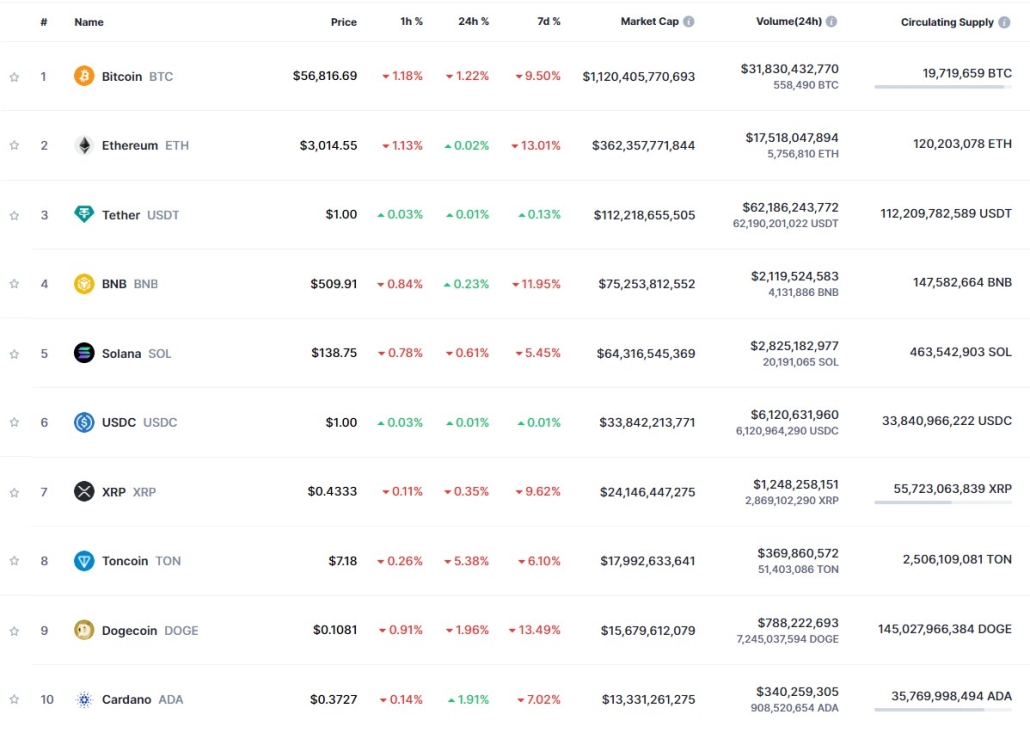Star Cardano to add it to watchlist

click(14, 699)
